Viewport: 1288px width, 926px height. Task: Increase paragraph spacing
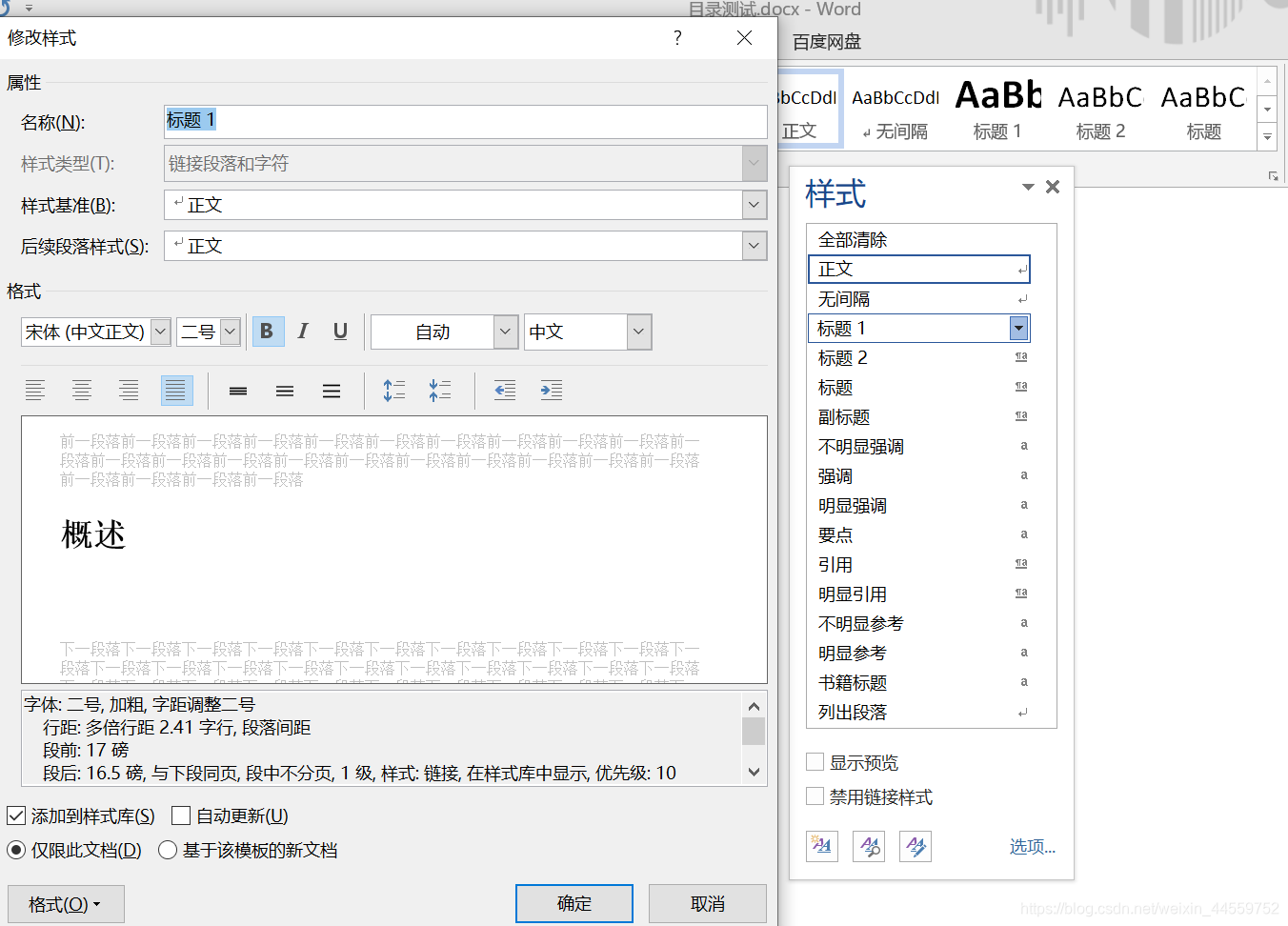[x=393, y=390]
